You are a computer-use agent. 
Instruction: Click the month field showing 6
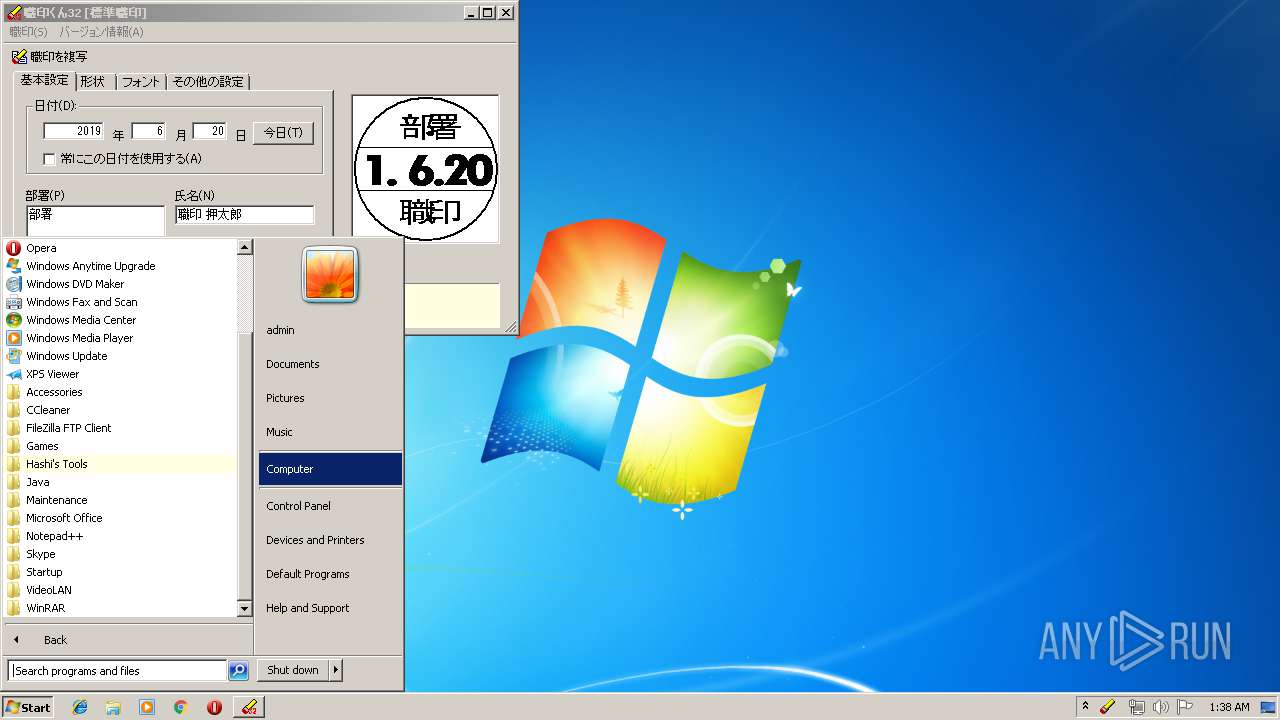pos(148,131)
